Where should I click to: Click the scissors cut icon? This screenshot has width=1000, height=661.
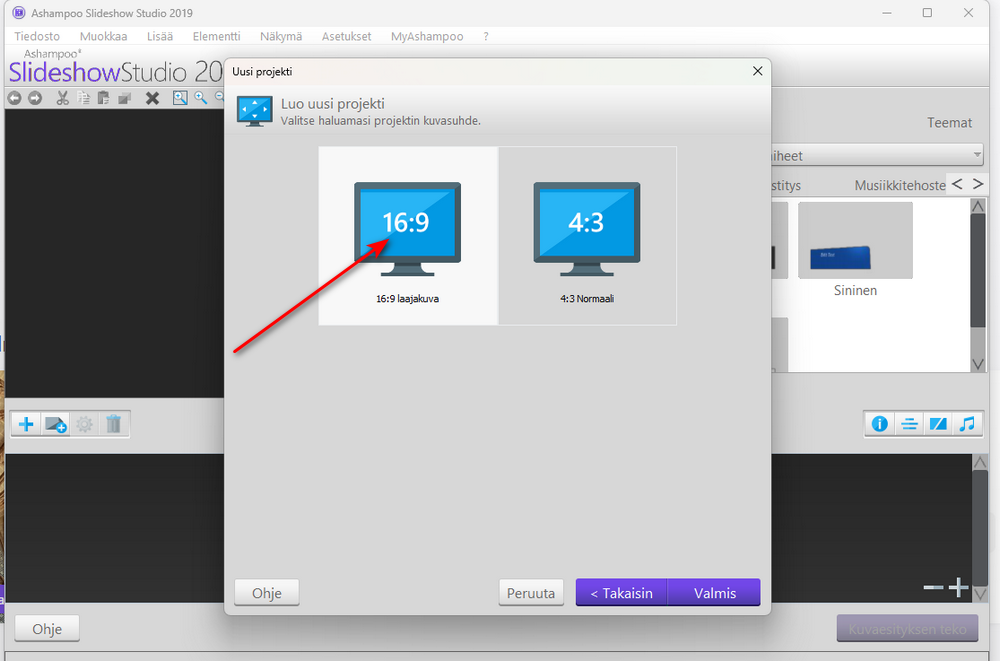click(62, 98)
